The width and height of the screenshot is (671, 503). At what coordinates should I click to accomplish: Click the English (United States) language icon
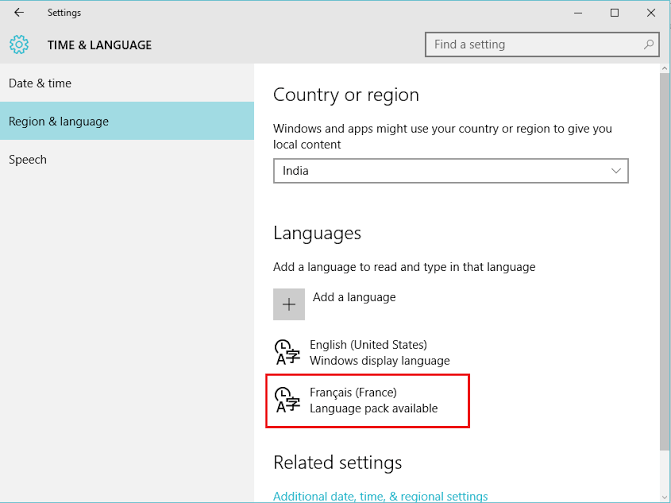pyautogui.click(x=287, y=352)
